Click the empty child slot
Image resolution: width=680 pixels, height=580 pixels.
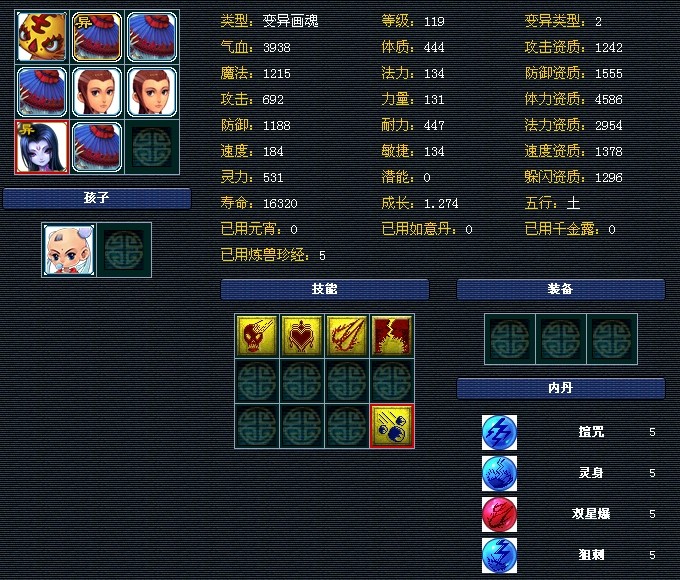tap(124, 250)
